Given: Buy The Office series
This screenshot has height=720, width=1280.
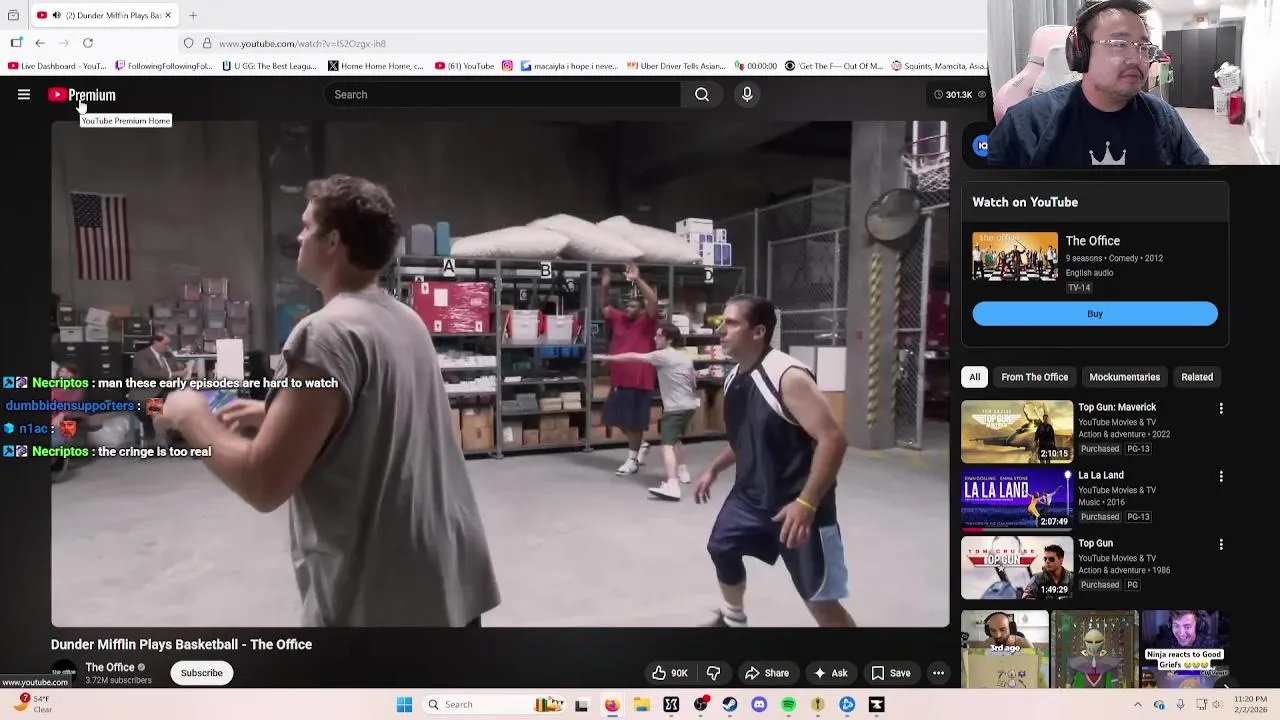Looking at the screenshot, I should [x=1095, y=314].
